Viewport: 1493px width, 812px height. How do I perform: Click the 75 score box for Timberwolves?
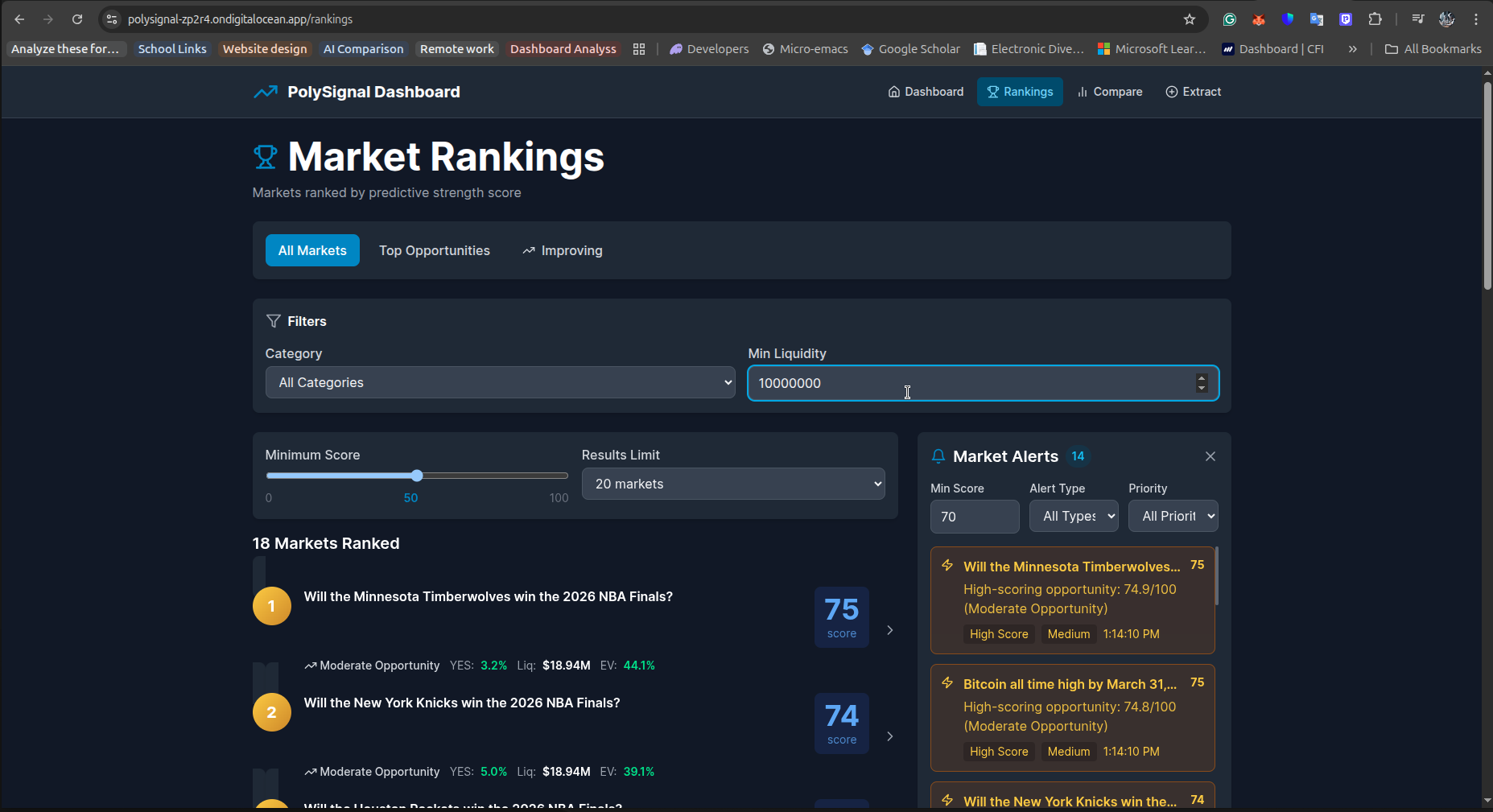[842, 617]
